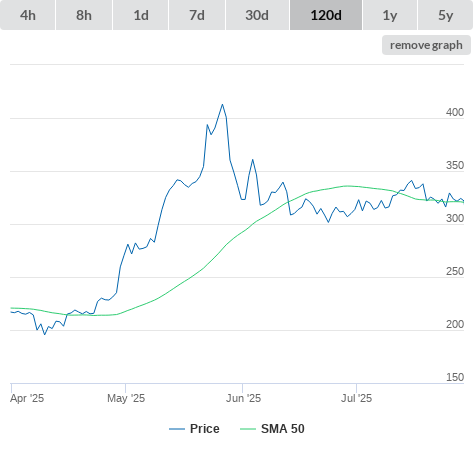
Task: Click the 300 y-axis value label
Action: point(455,218)
